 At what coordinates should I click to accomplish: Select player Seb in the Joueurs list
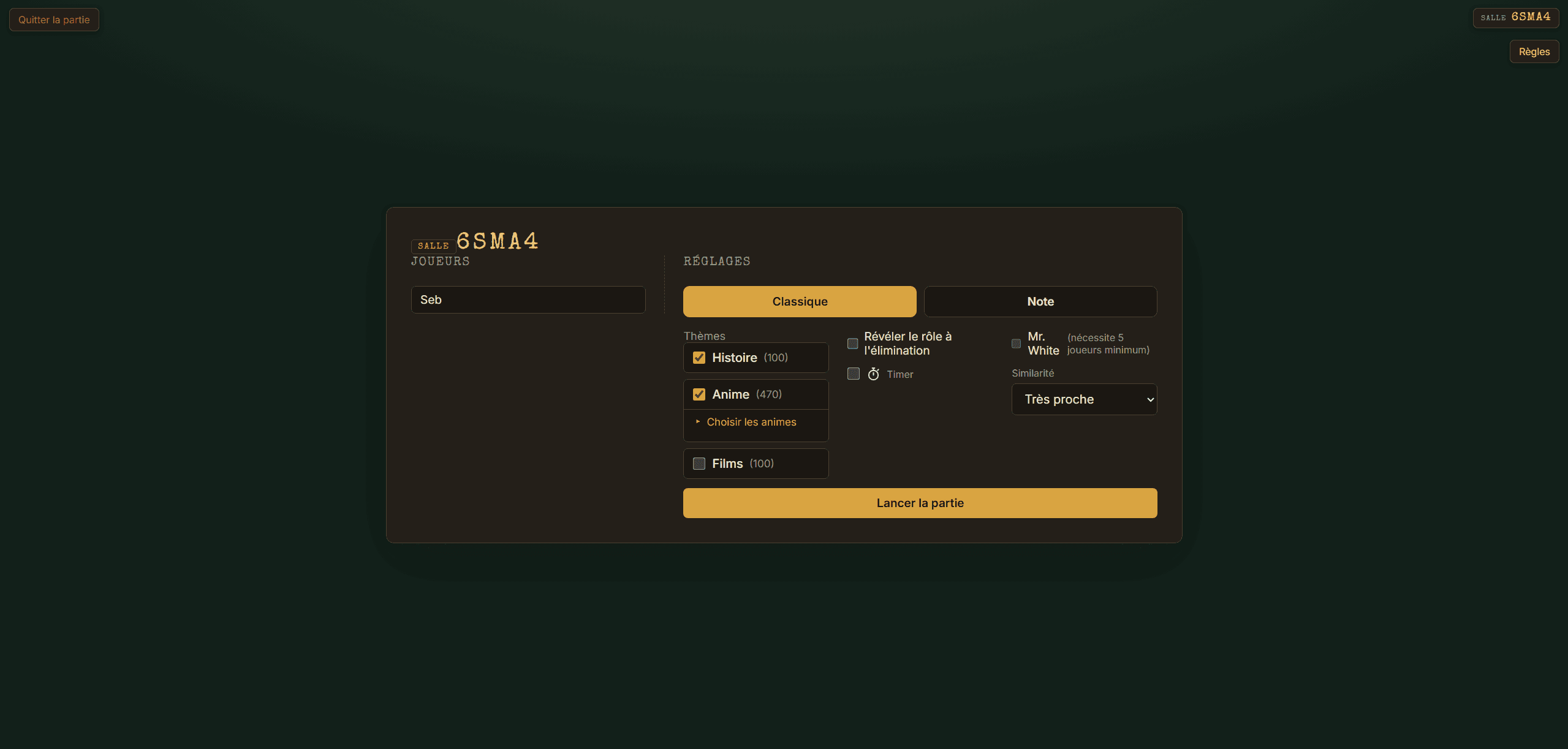(528, 299)
